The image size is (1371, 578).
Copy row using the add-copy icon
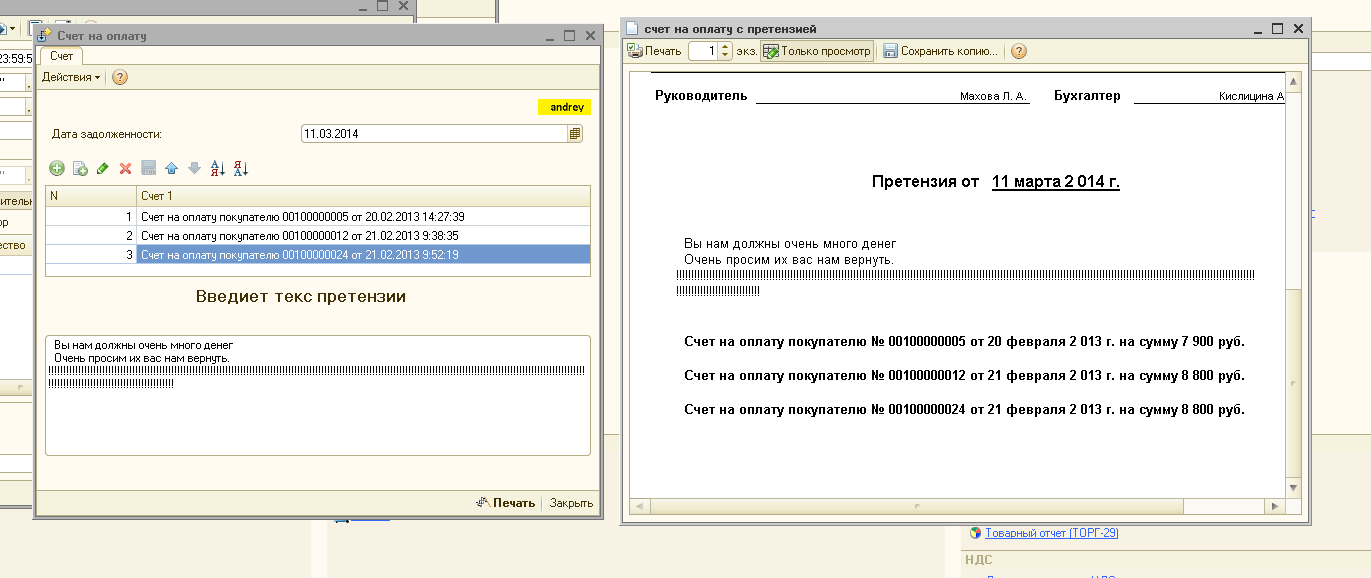click(x=80, y=169)
